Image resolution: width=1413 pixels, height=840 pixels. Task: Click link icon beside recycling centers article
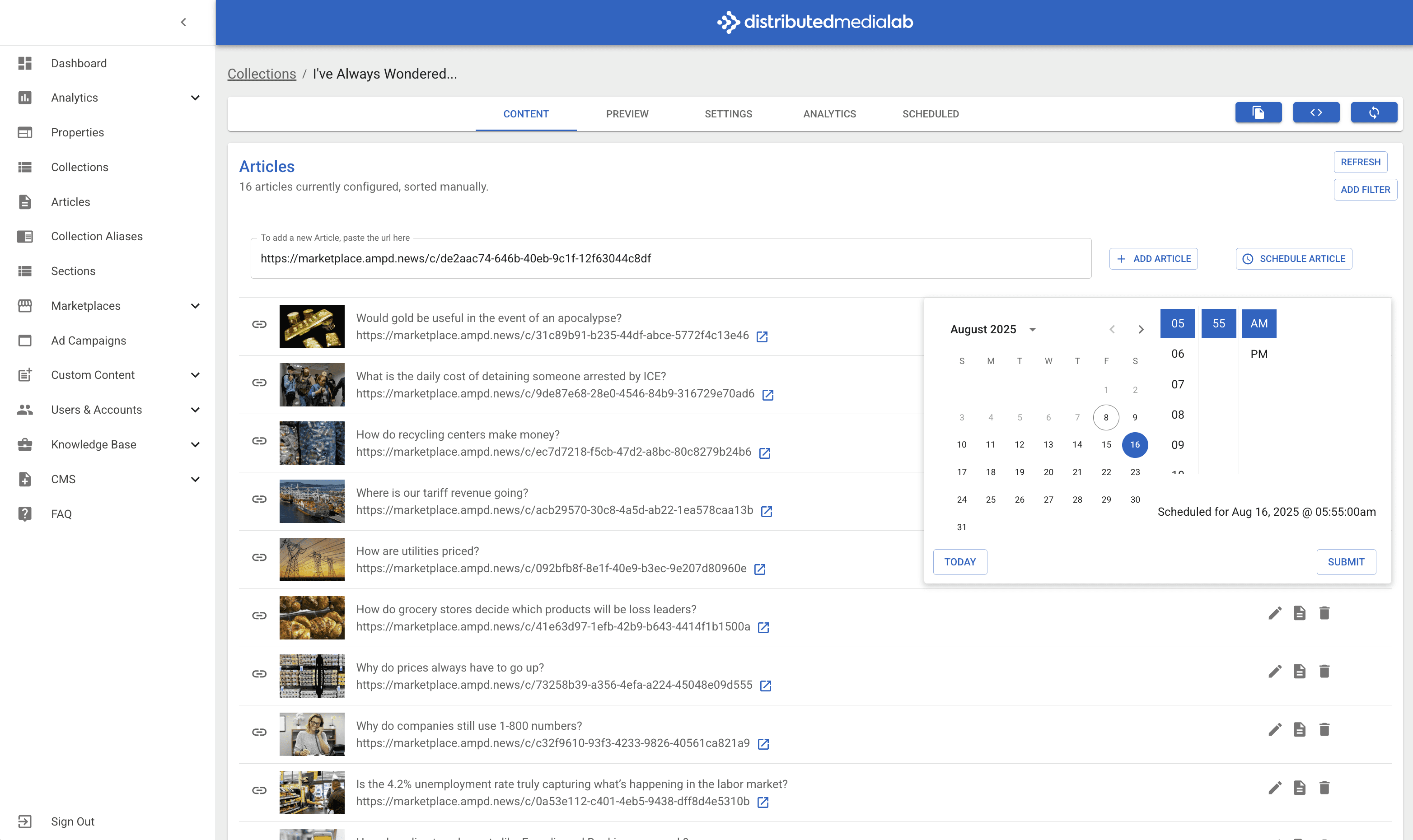pos(259,441)
